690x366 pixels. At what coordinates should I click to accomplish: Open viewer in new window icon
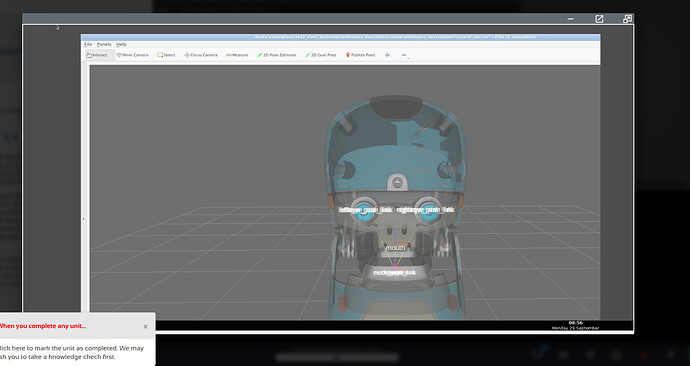pos(599,19)
